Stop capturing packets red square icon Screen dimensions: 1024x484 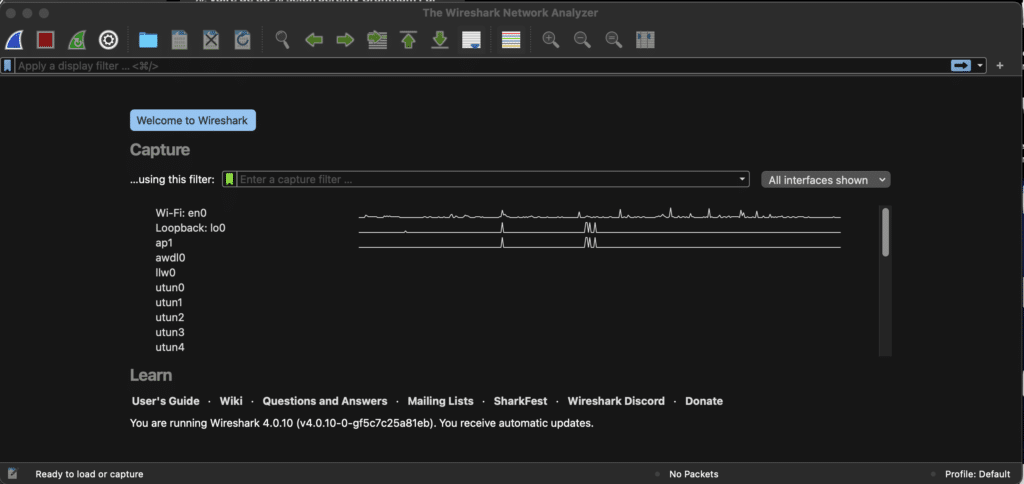click(45, 40)
